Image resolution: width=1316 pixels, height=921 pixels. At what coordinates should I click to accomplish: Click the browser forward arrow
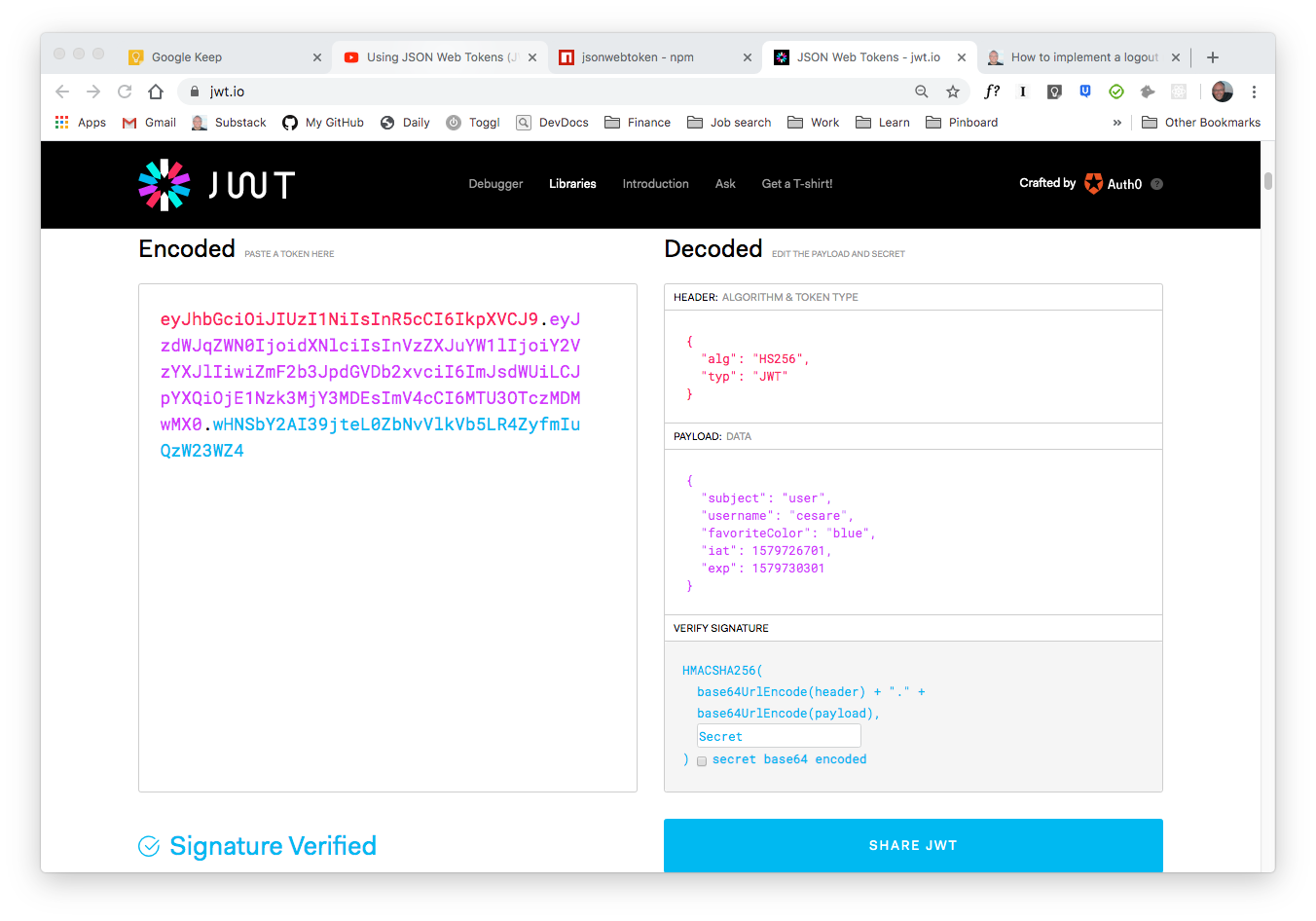[x=93, y=92]
